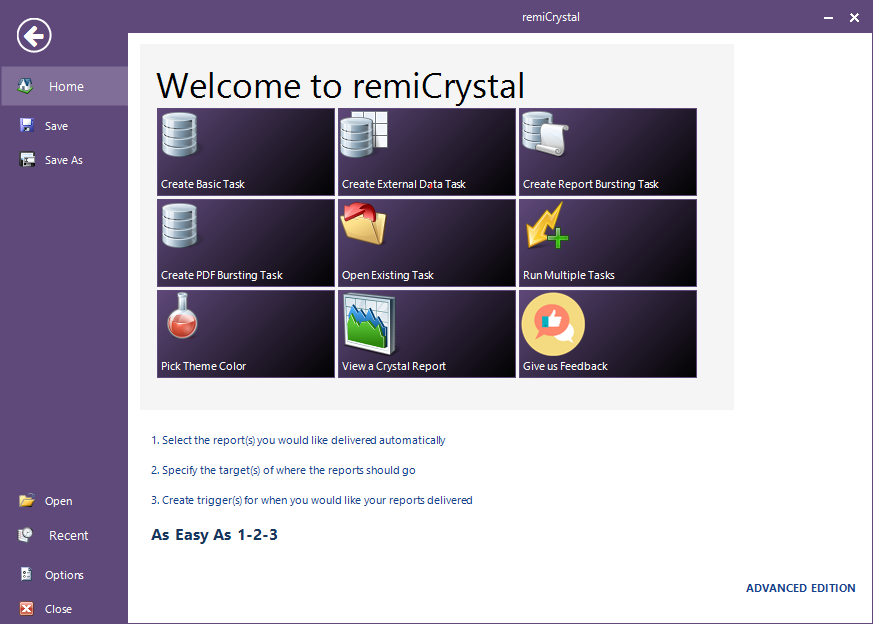Launch Create PDF Bursting Task
873x624 pixels.
tap(245, 242)
